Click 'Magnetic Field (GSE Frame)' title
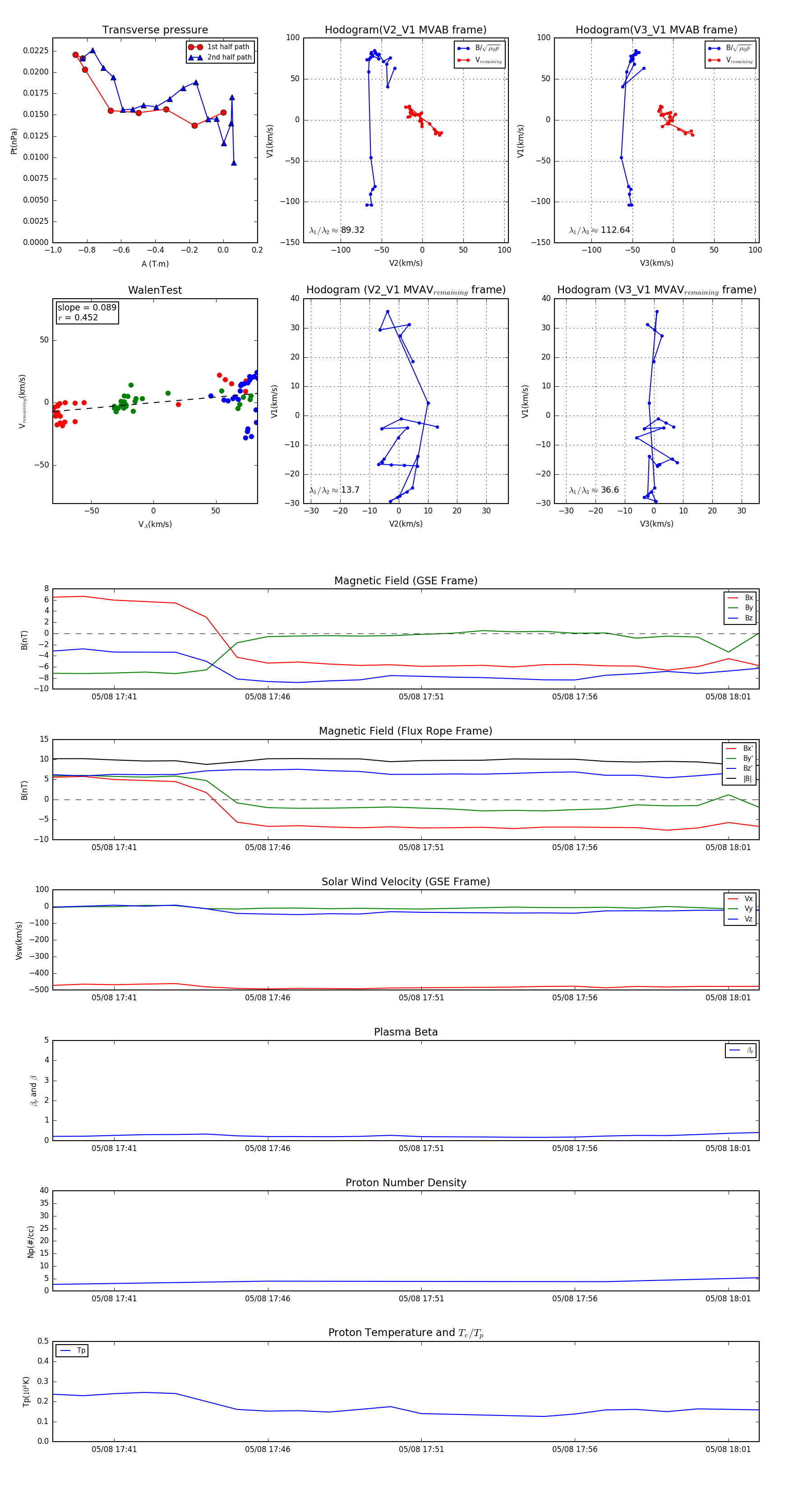The height and width of the screenshot is (1489, 812). pyautogui.click(x=406, y=581)
